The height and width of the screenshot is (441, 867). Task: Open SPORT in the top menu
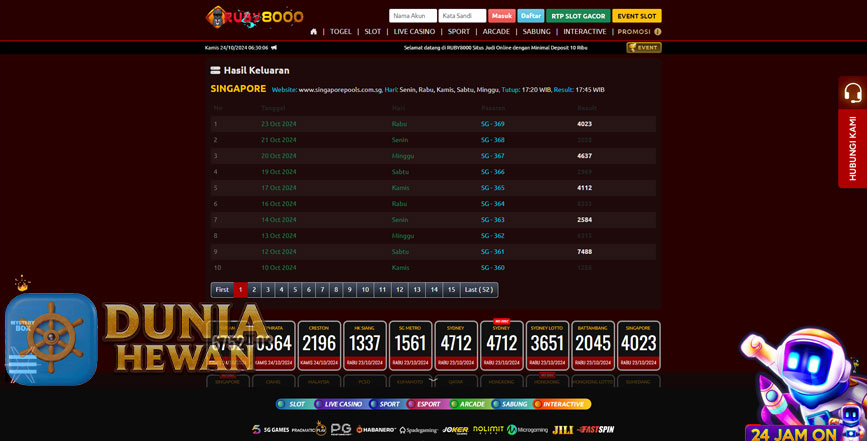click(x=459, y=32)
